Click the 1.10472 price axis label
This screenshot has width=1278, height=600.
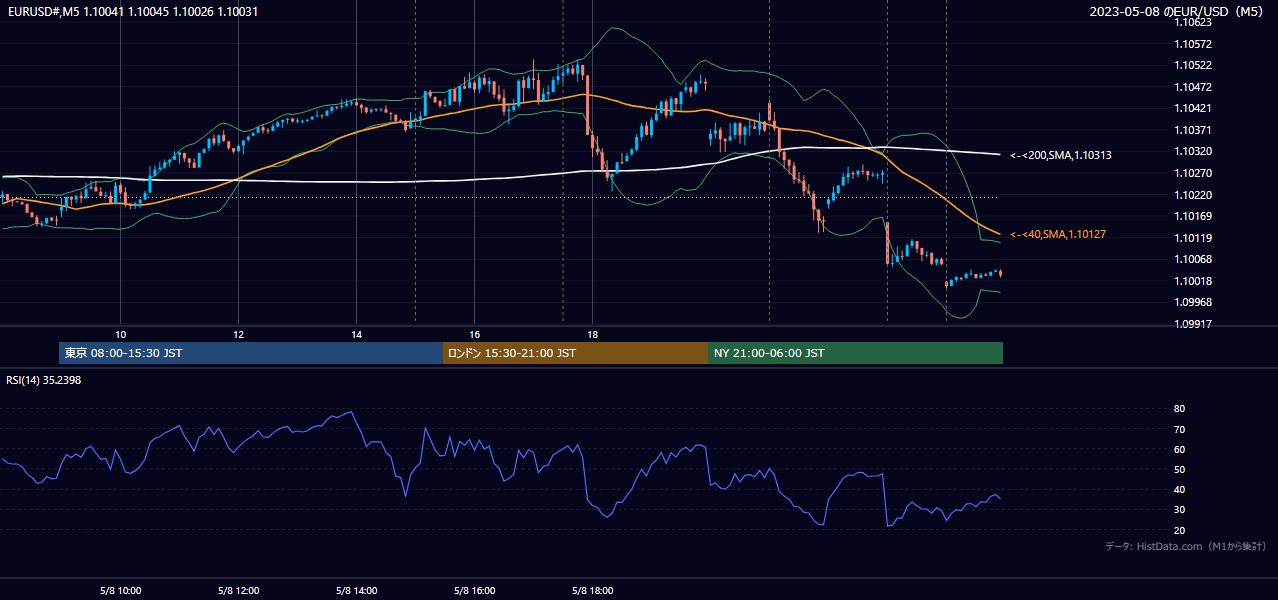click(1192, 87)
